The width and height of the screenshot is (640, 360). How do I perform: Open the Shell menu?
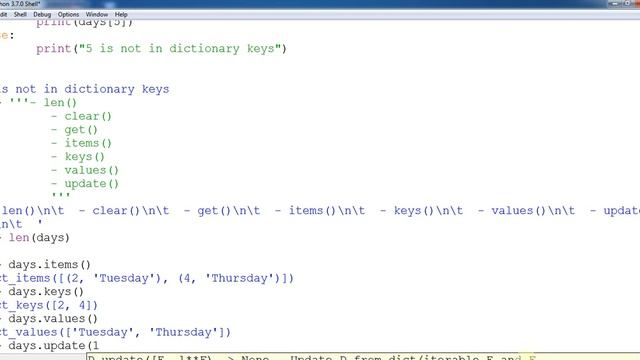tap(20, 14)
